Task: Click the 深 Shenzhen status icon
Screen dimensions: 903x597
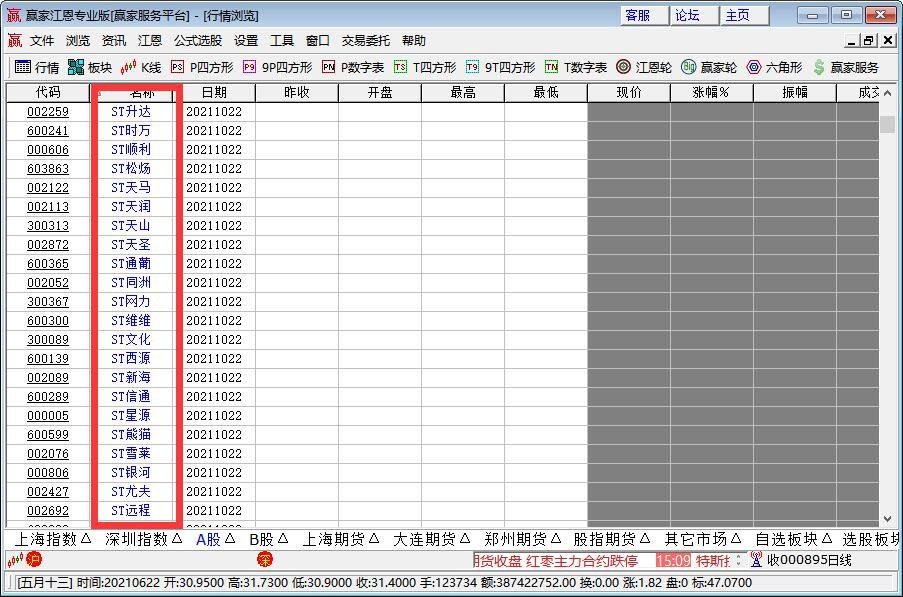Action: tap(265, 558)
